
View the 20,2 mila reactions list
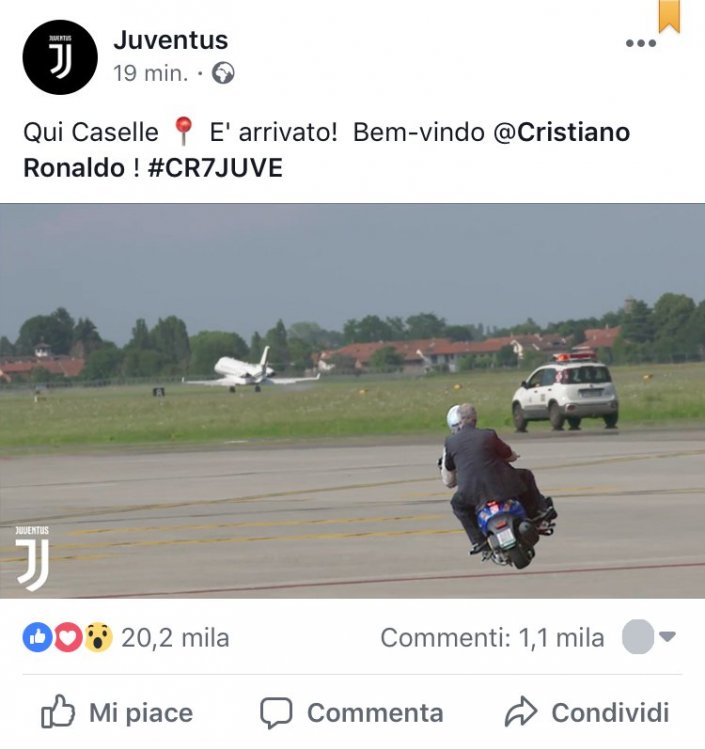(x=175, y=638)
